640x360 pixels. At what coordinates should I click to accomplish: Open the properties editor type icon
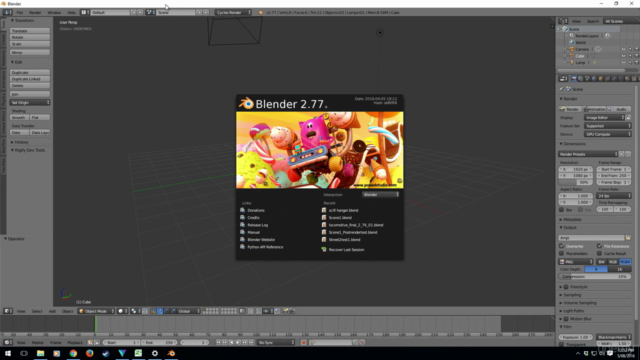click(x=563, y=78)
